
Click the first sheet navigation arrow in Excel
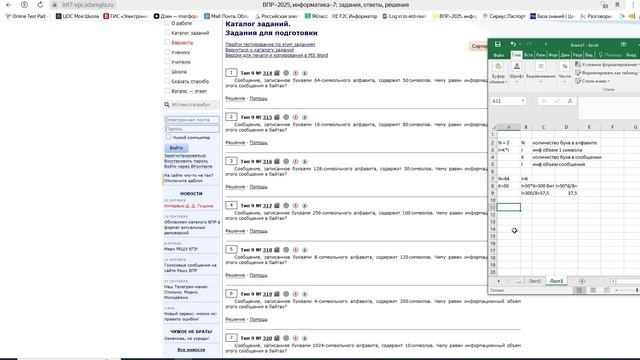498,281
